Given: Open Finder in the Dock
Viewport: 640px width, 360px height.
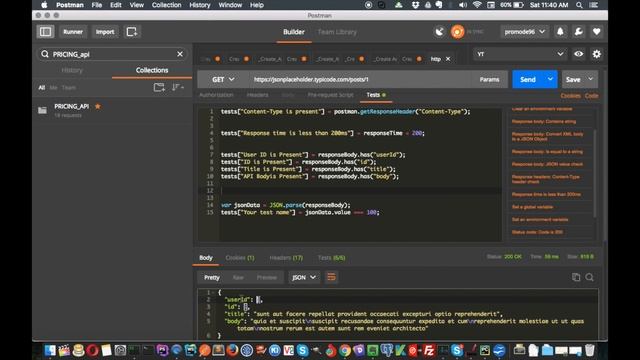Looking at the screenshot, I should point(50,350).
